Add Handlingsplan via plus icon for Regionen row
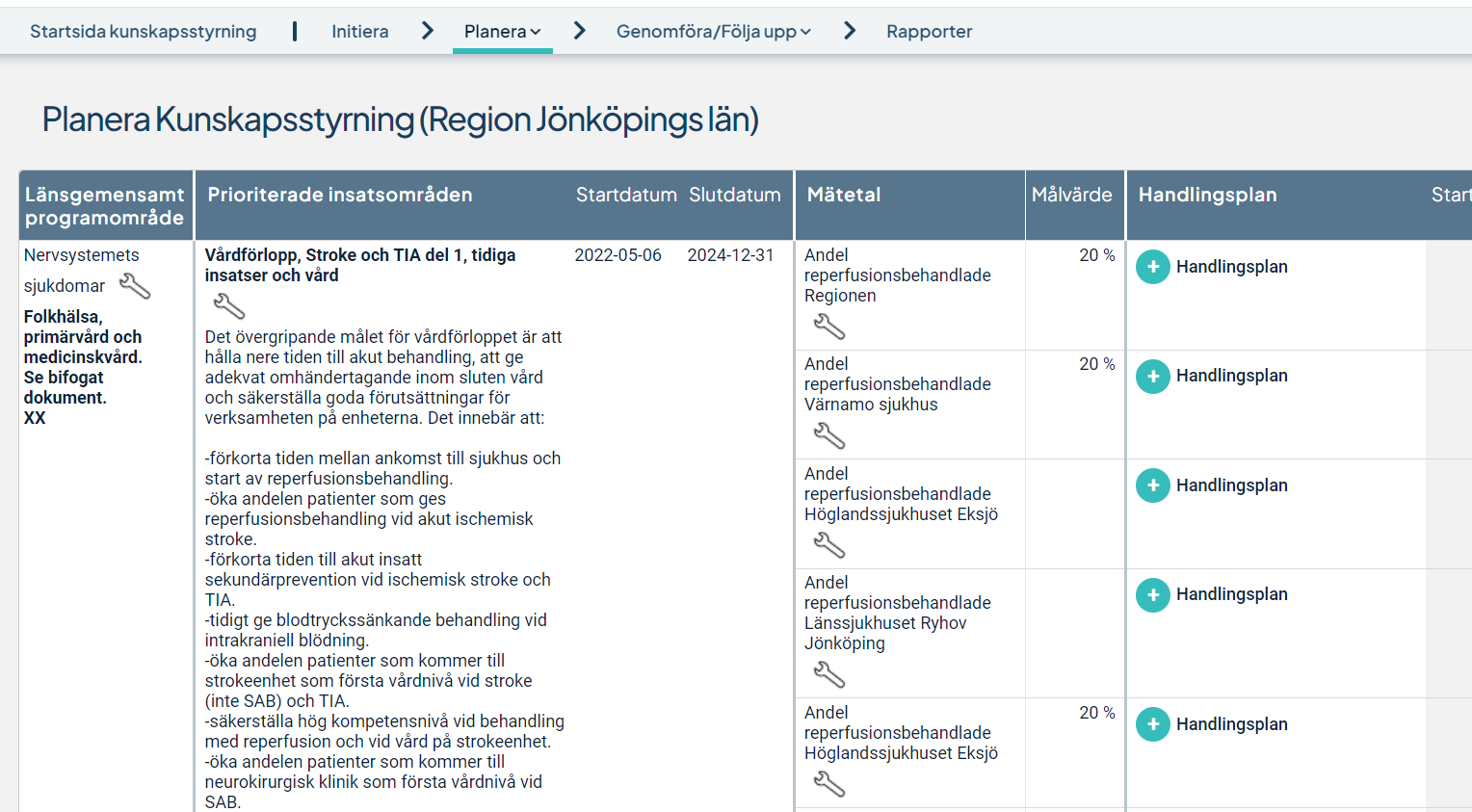Viewport: 1472px width, 812px height. pos(1153,267)
